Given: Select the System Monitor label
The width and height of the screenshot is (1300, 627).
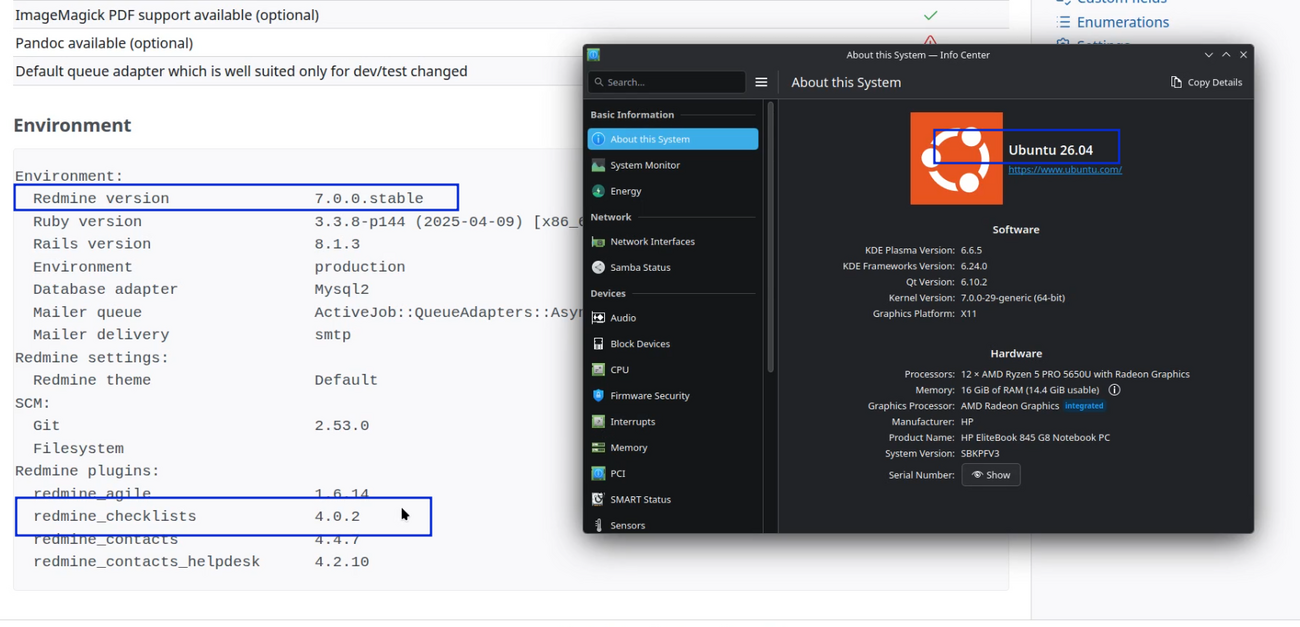Looking at the screenshot, I should [x=645, y=165].
